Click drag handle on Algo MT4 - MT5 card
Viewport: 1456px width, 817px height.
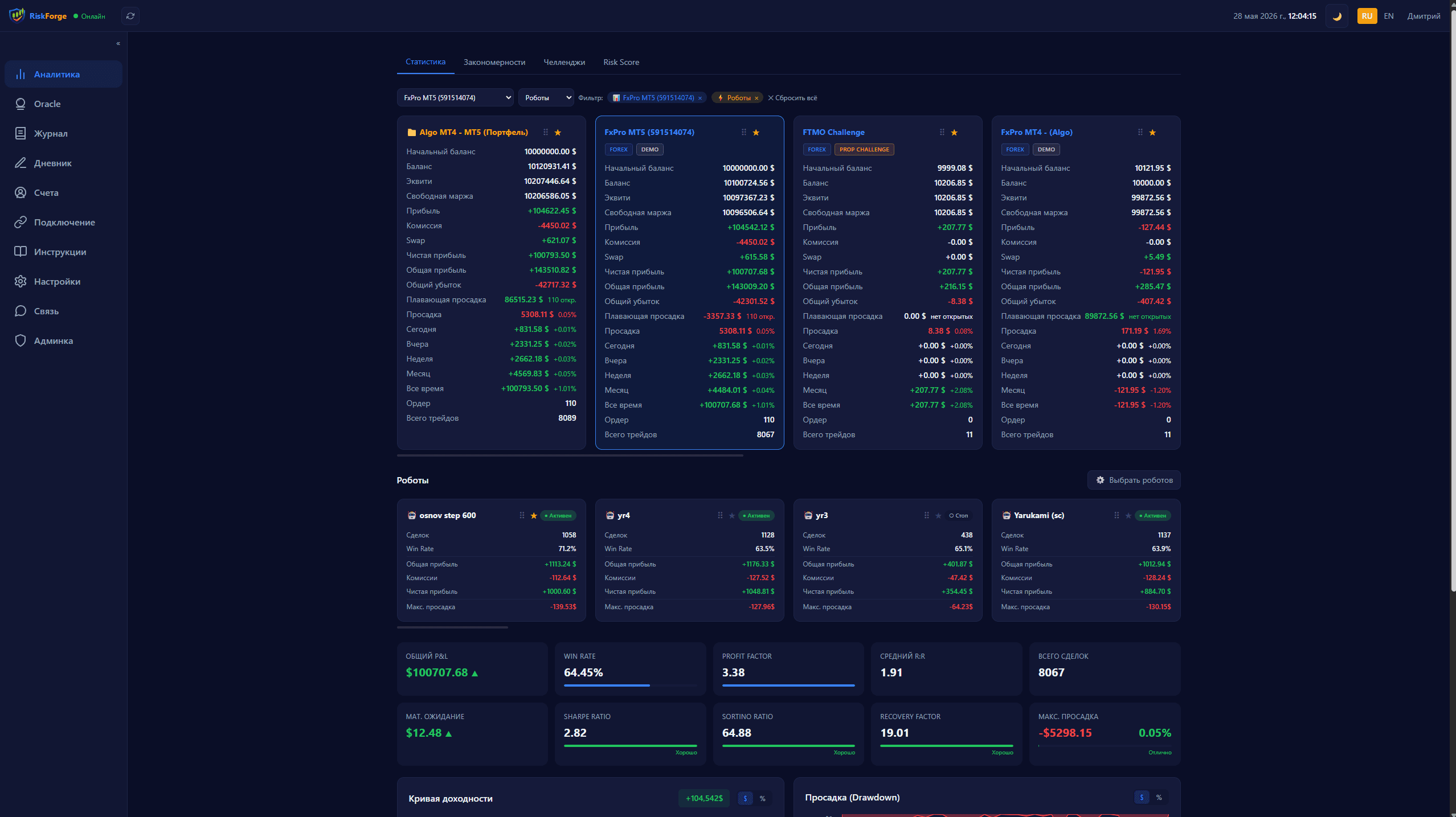(545, 132)
